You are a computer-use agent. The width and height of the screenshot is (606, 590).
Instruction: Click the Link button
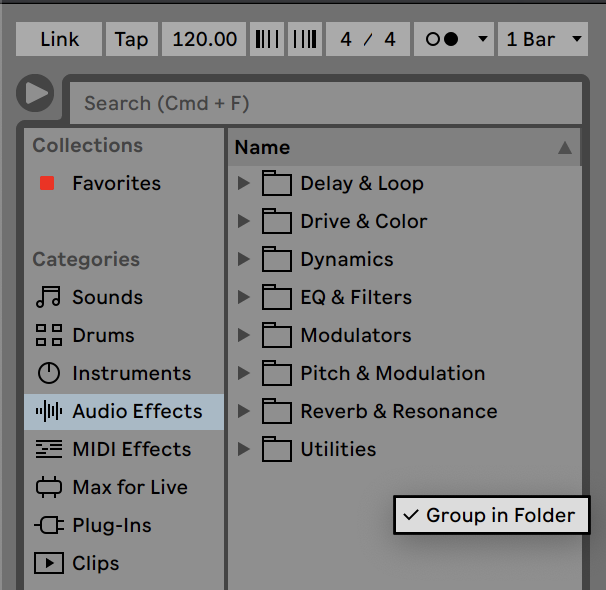(59, 39)
